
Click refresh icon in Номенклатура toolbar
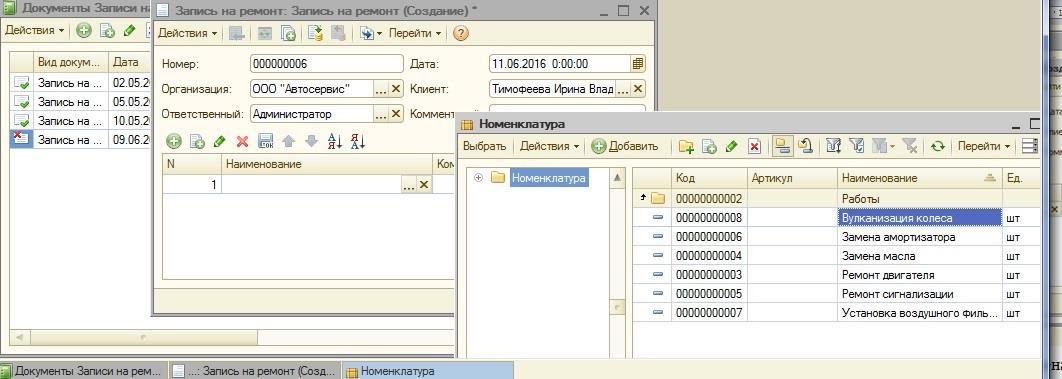click(937, 146)
